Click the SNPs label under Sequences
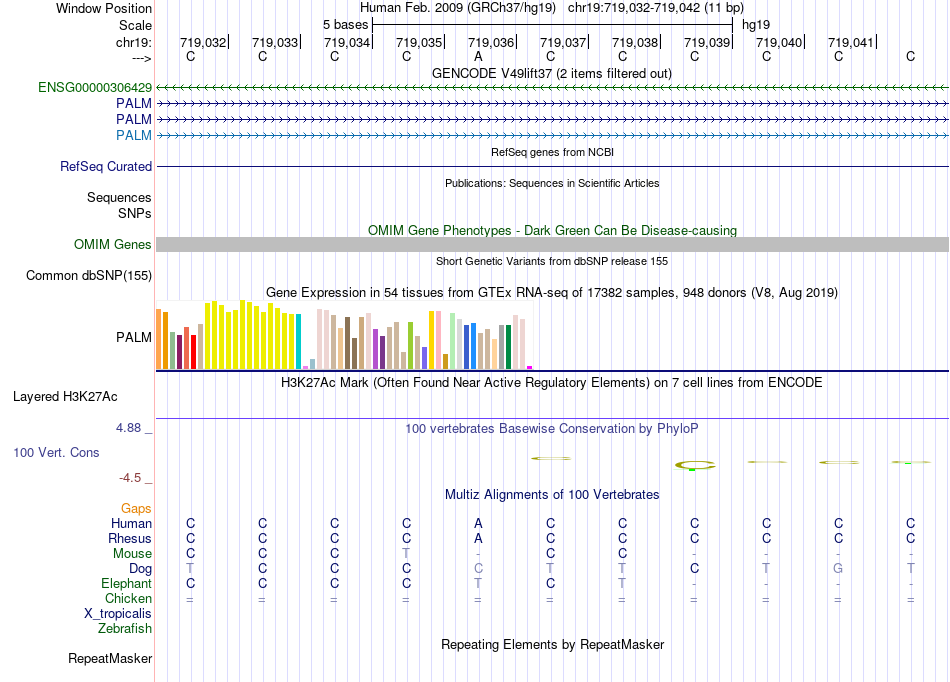Image resolution: width=950 pixels, height=682 pixels. pos(135,213)
